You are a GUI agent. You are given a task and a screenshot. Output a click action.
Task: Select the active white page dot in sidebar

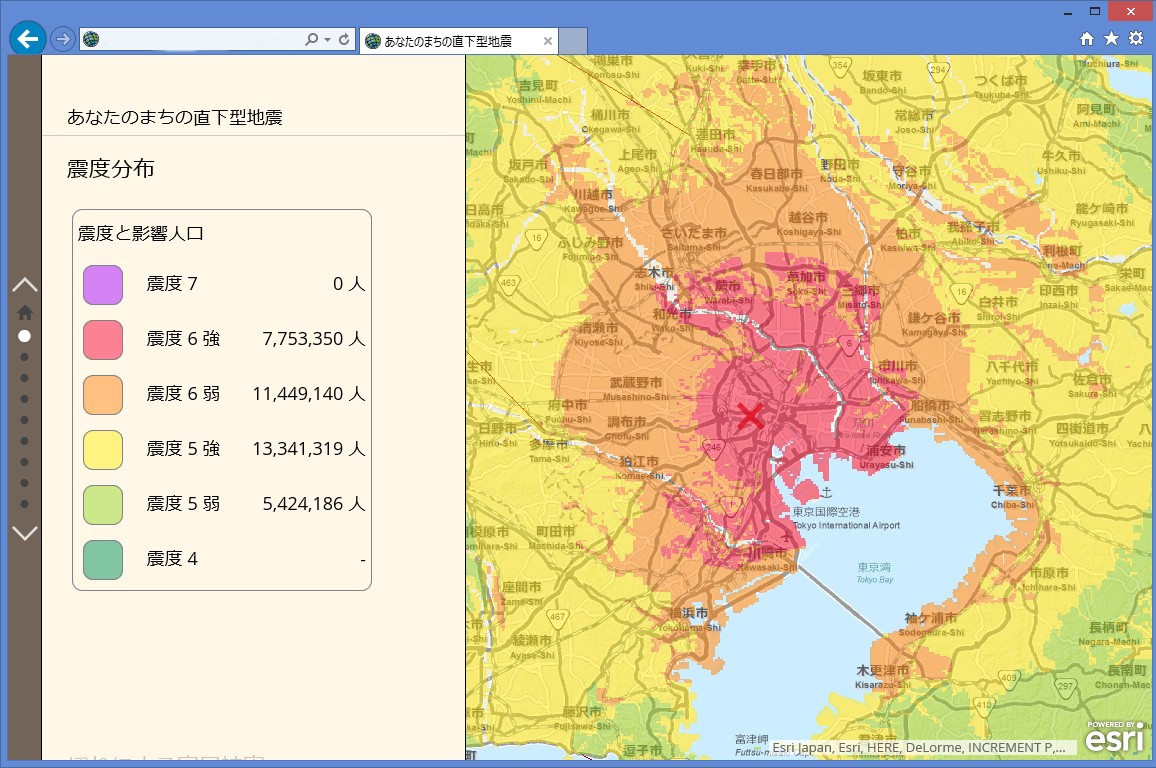pos(25,336)
